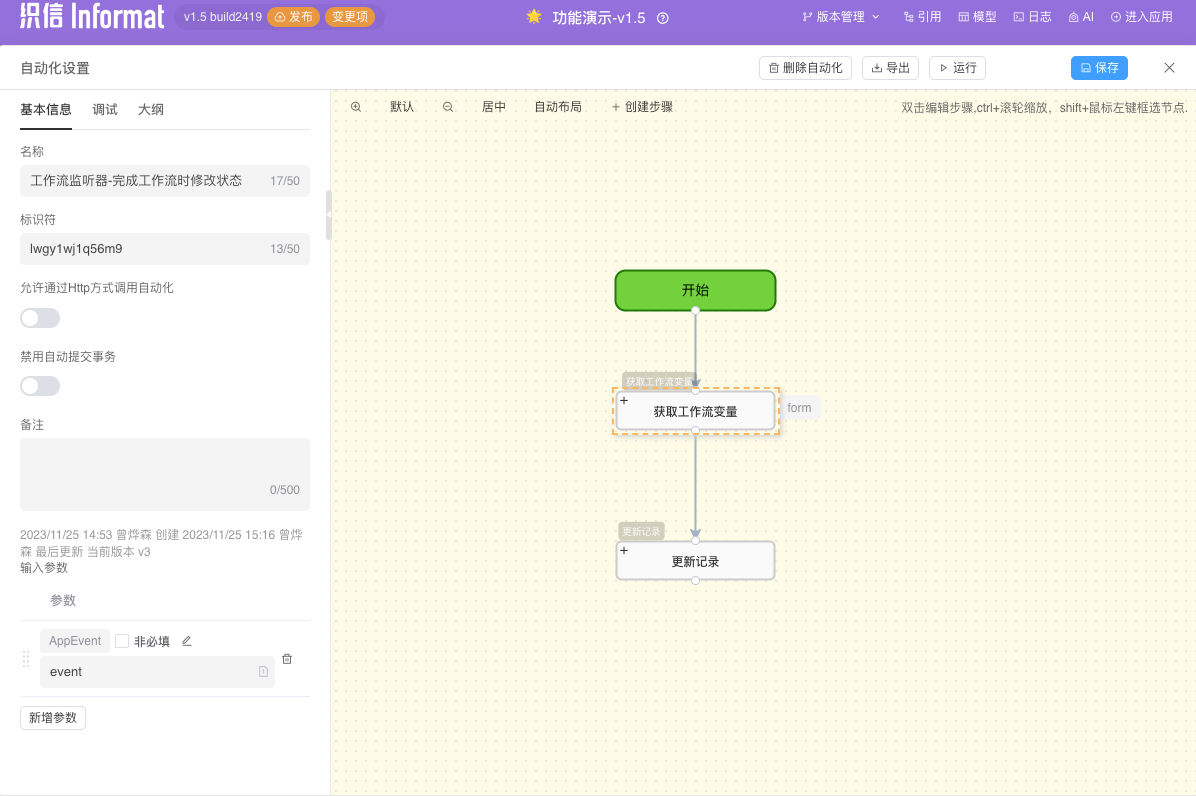Open the 模型 (model) view

point(977,16)
